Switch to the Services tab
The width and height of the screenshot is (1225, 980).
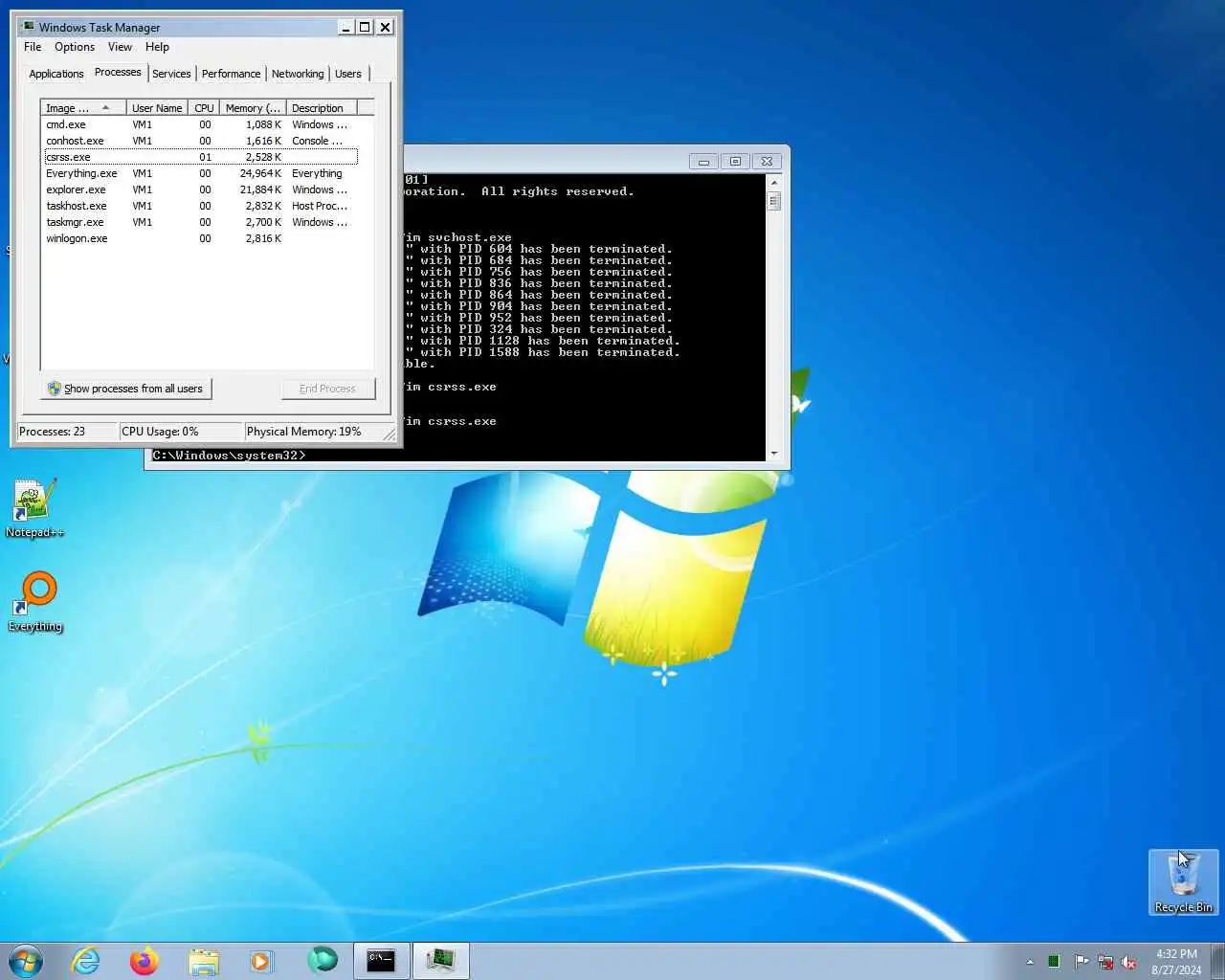tap(171, 74)
